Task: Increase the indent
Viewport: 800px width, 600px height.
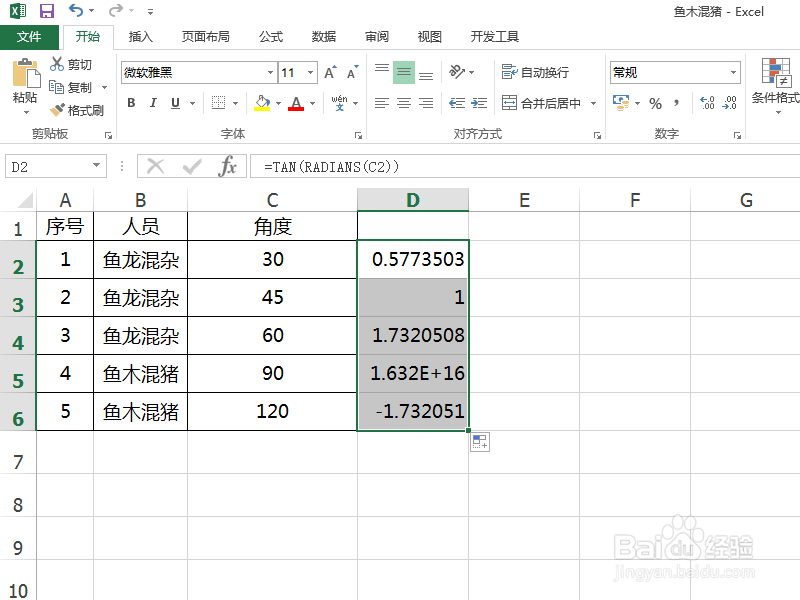Action: point(479,103)
